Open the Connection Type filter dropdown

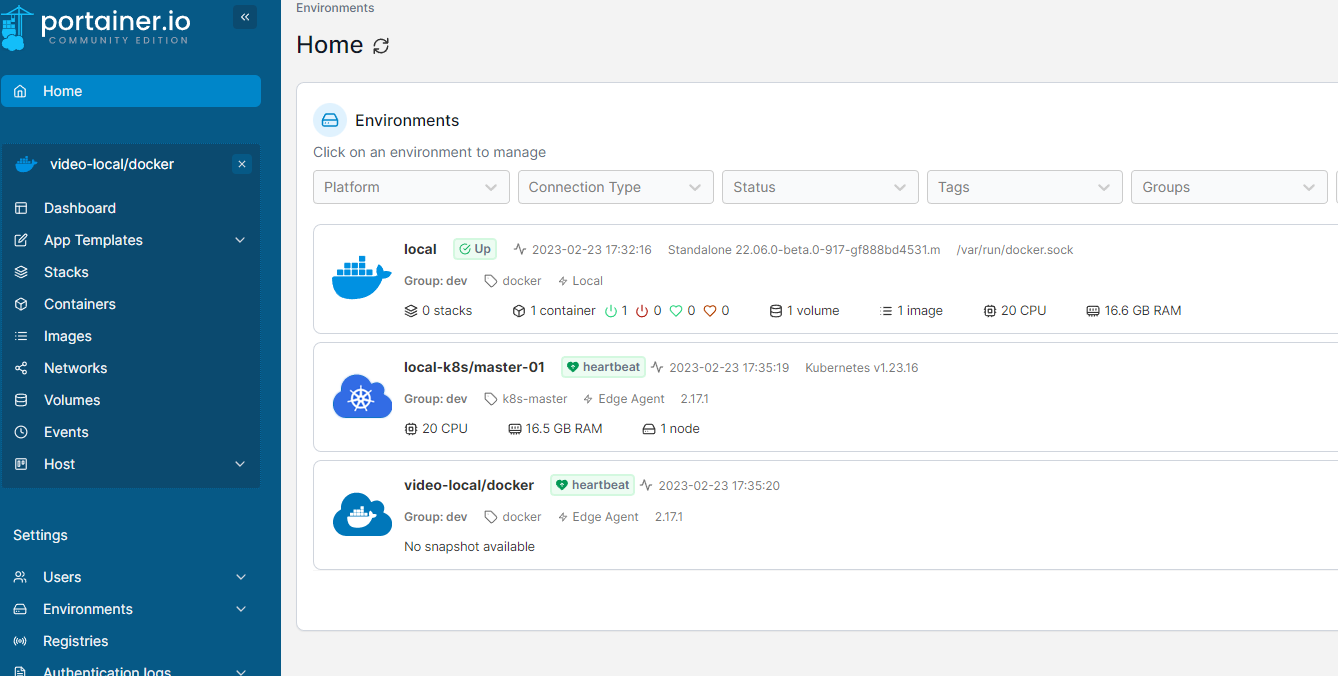(615, 187)
